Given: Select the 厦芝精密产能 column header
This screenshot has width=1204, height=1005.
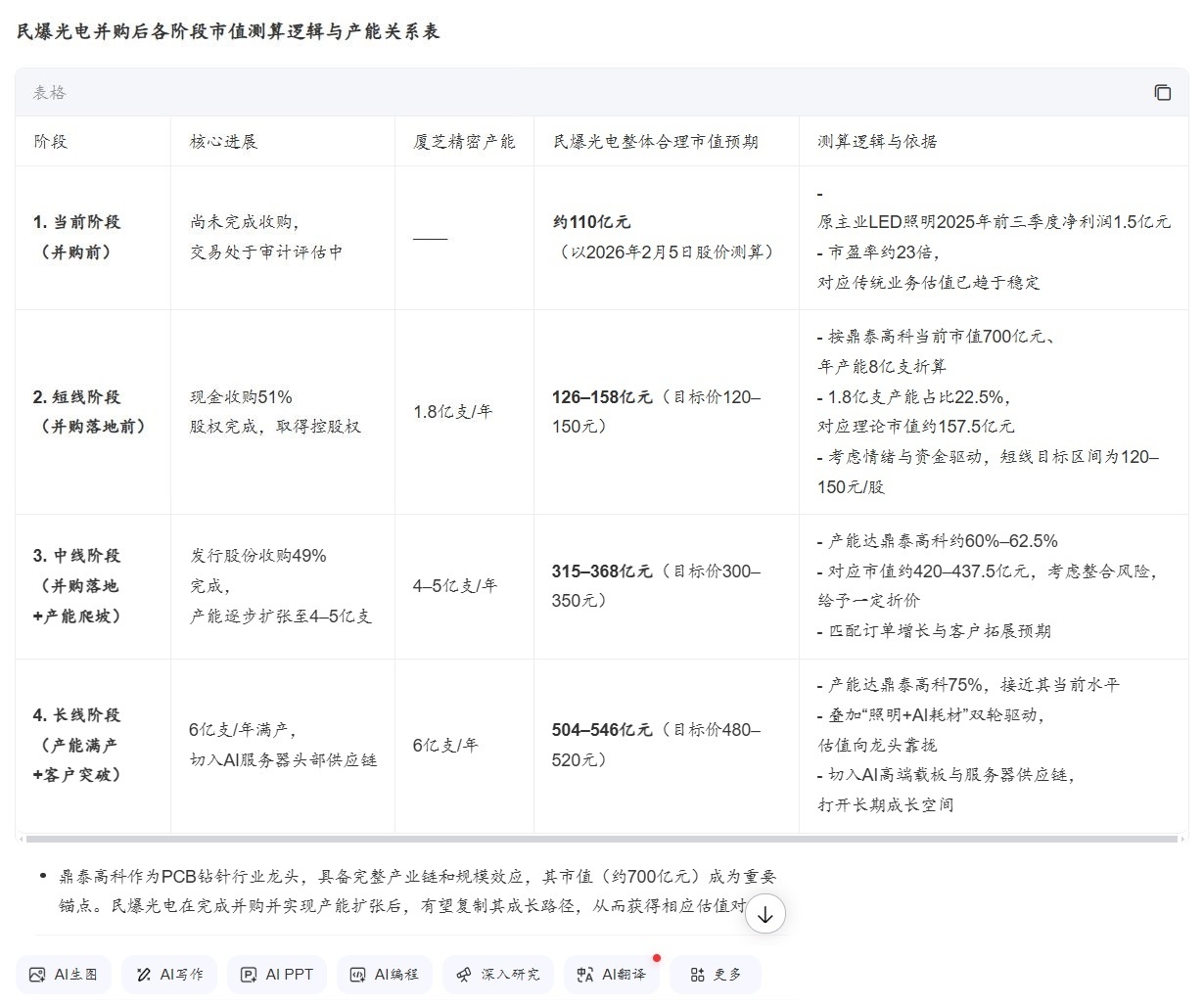Looking at the screenshot, I should pos(464,142).
